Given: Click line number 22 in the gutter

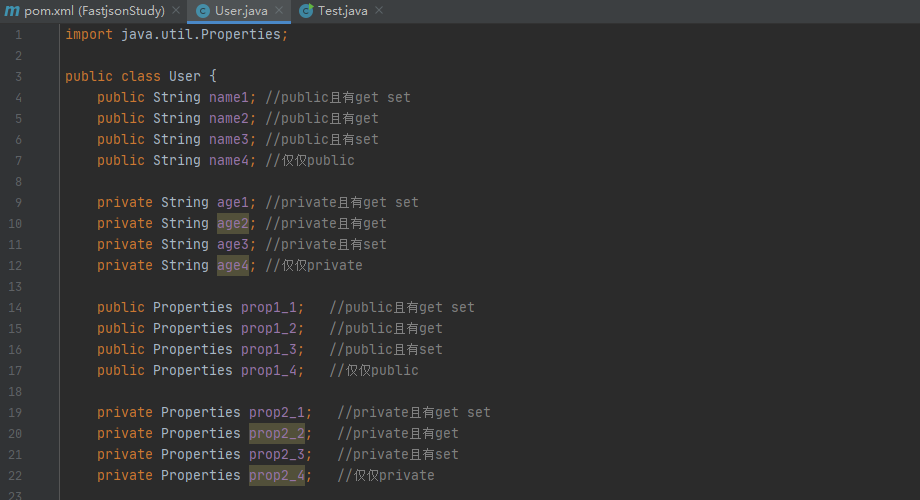Looking at the screenshot, I should pyautogui.click(x=15, y=476).
